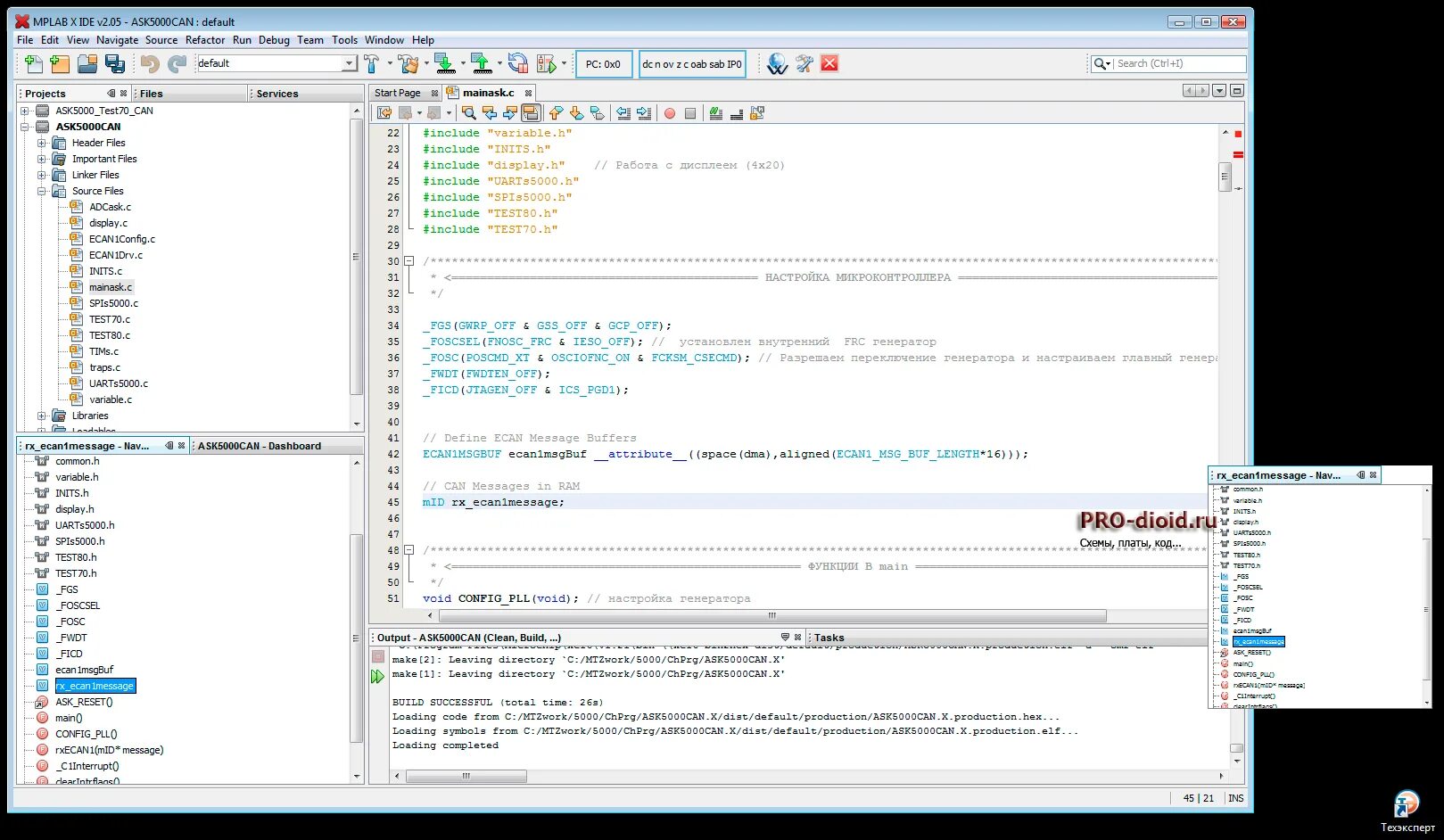Click the green Re-run arrows in Output panel
This screenshot has height=840, width=1444.
pos(377,677)
